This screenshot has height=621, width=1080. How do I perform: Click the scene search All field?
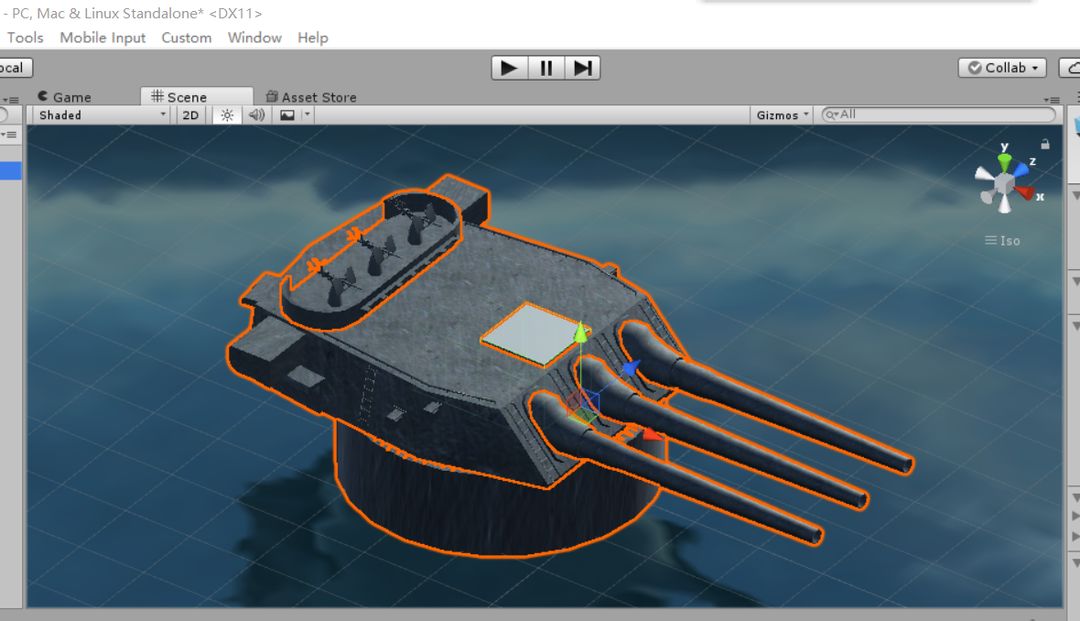coord(938,115)
